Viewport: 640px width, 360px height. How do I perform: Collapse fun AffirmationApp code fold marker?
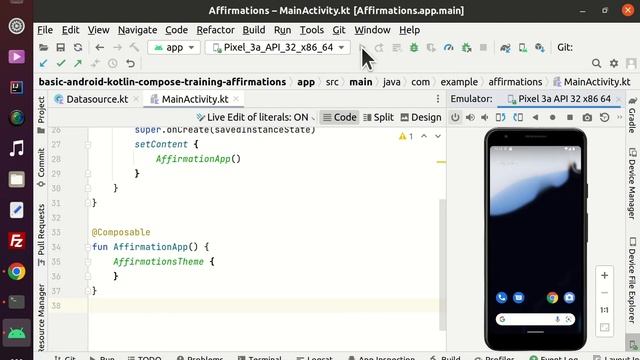click(87, 247)
